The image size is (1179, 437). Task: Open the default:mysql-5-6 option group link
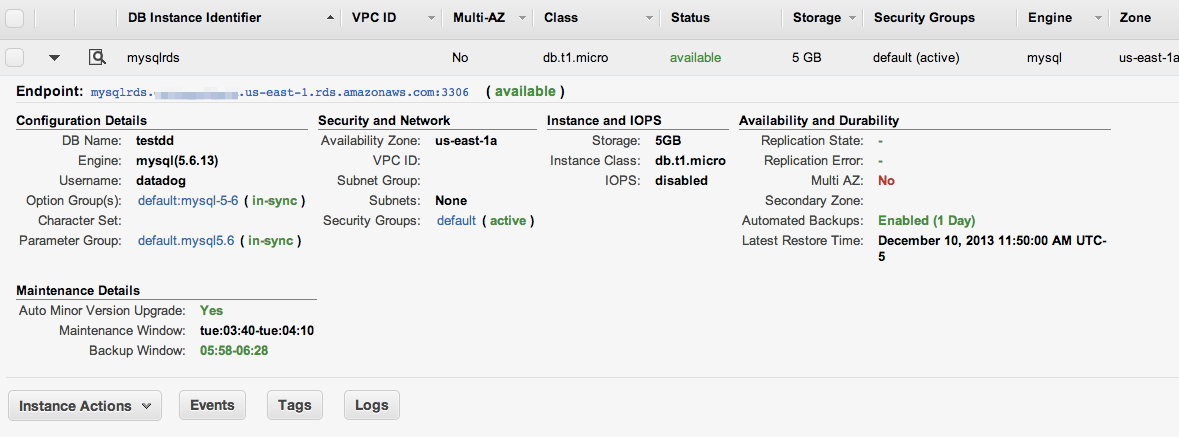[188, 200]
